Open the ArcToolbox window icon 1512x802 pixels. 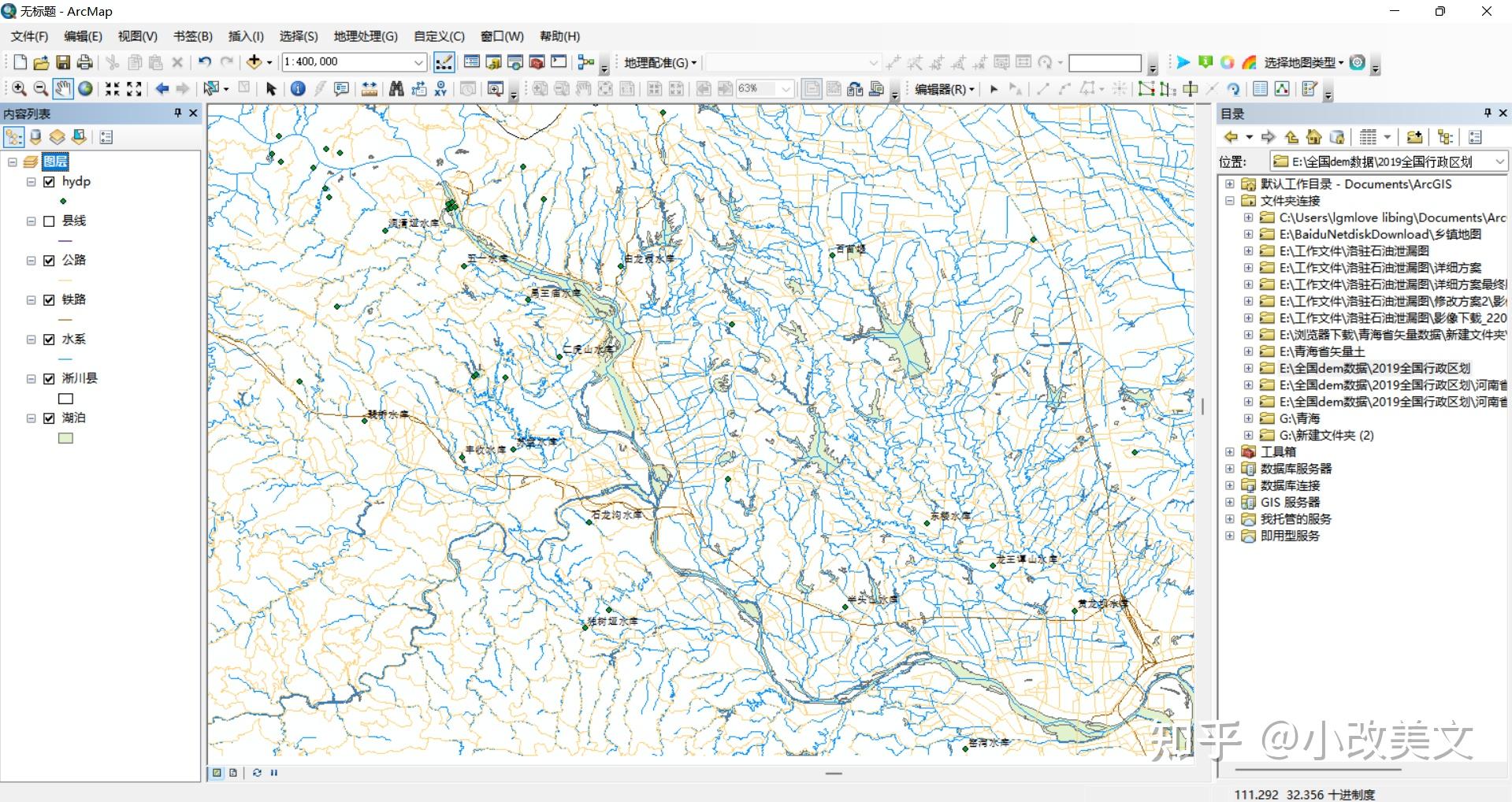coord(537,62)
